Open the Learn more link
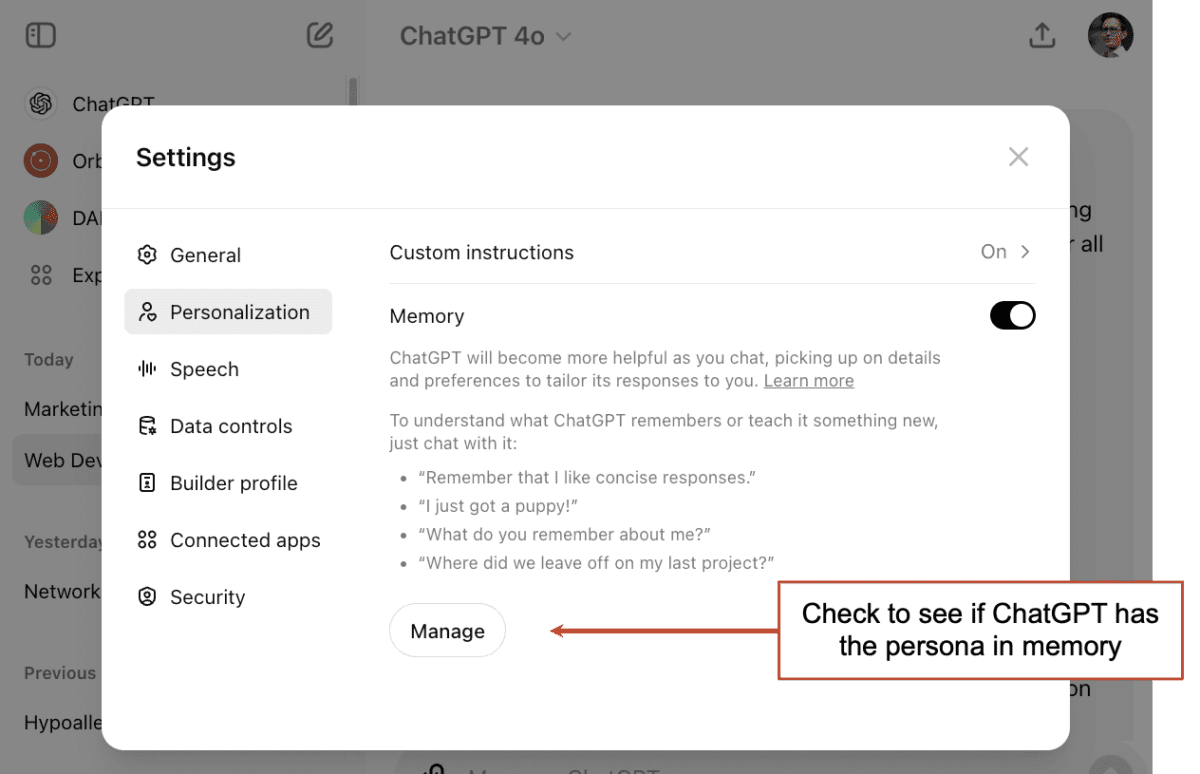 tap(808, 381)
